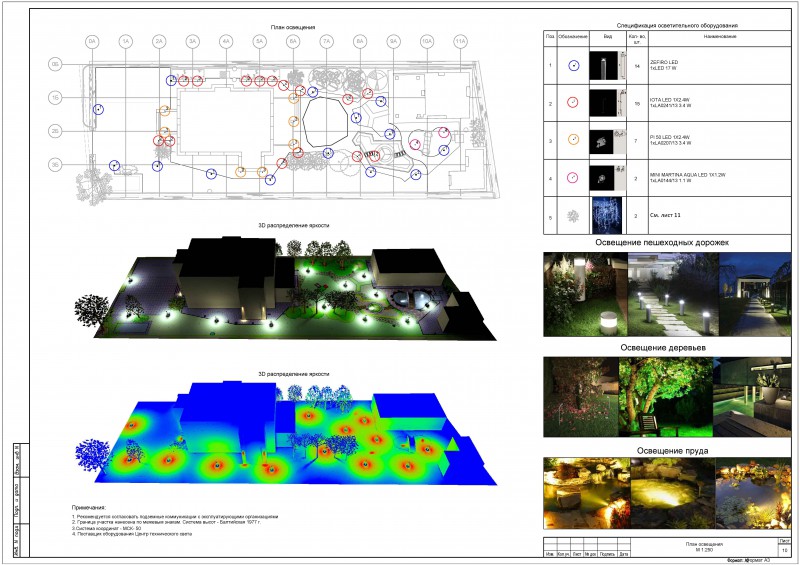Open photo of bollard light in grass
Viewport: 800px width, 565px height.
tap(585, 294)
